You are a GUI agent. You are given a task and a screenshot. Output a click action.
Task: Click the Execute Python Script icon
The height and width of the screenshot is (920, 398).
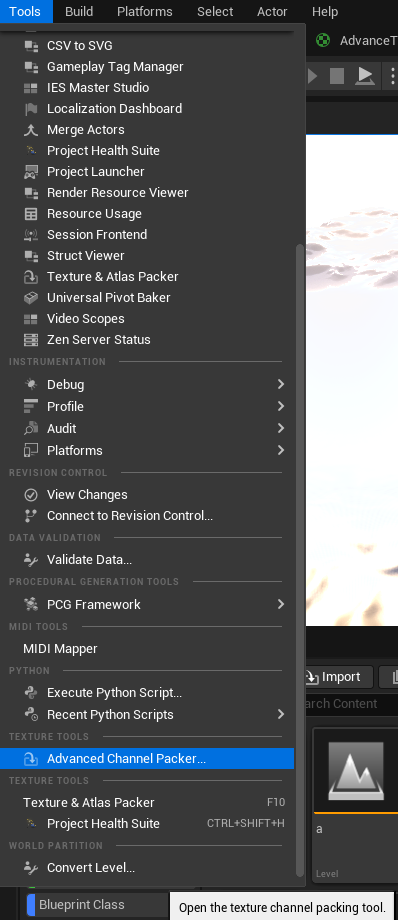tap(31, 692)
